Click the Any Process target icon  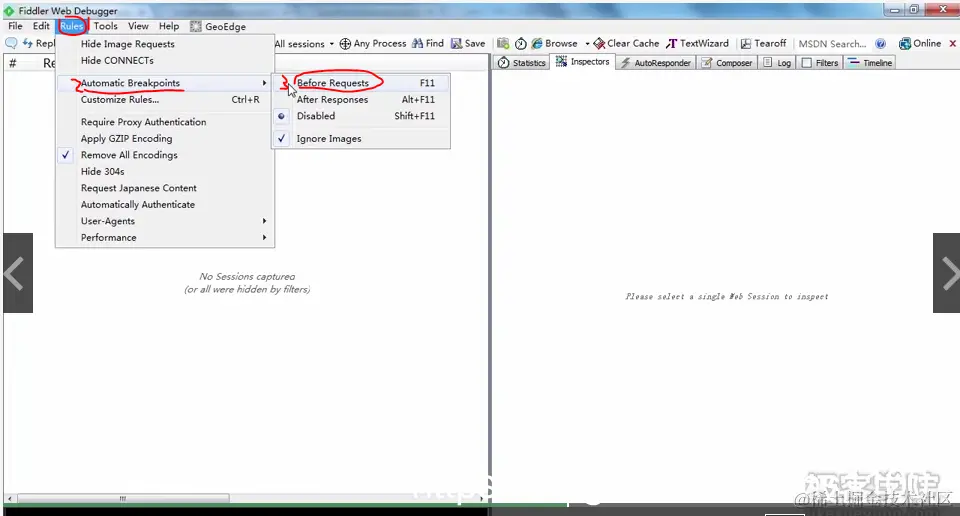pyautogui.click(x=345, y=43)
